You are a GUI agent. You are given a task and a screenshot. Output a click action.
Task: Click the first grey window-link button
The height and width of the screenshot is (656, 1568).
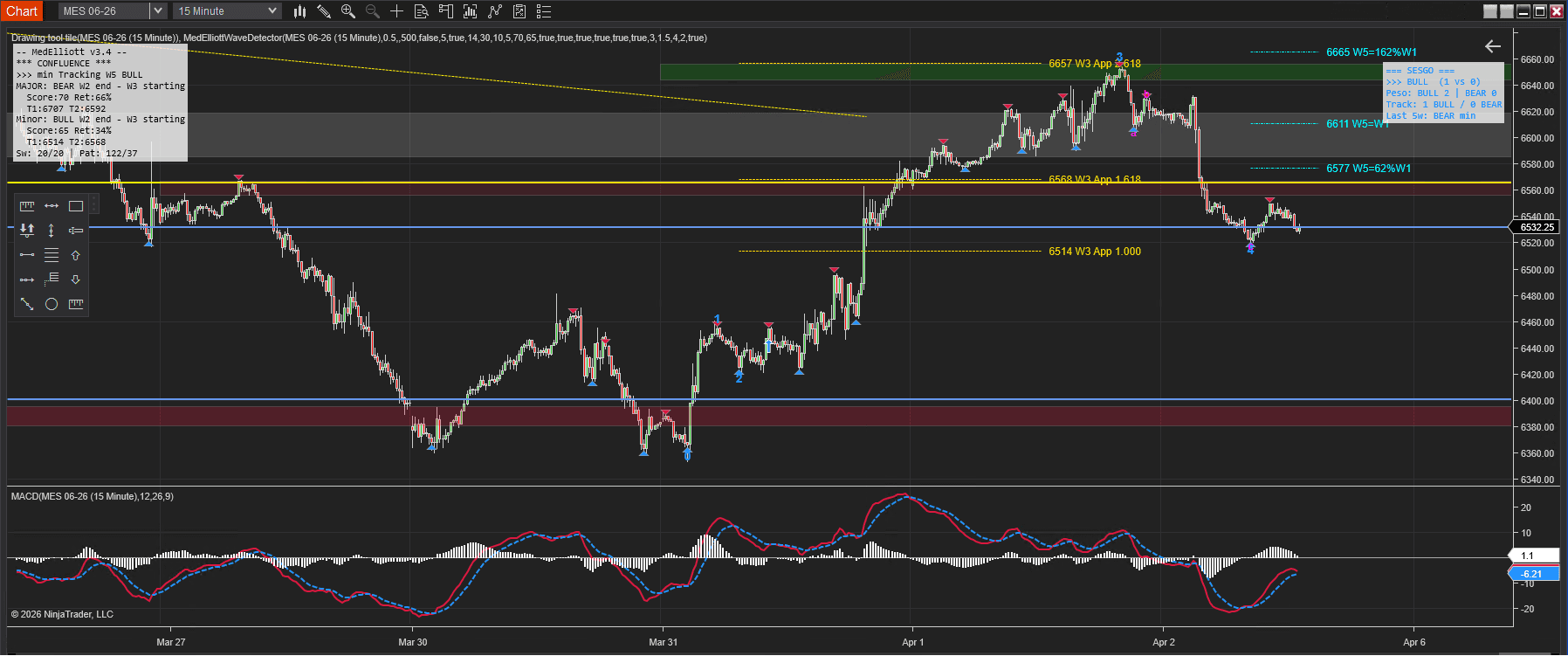[x=1490, y=11]
